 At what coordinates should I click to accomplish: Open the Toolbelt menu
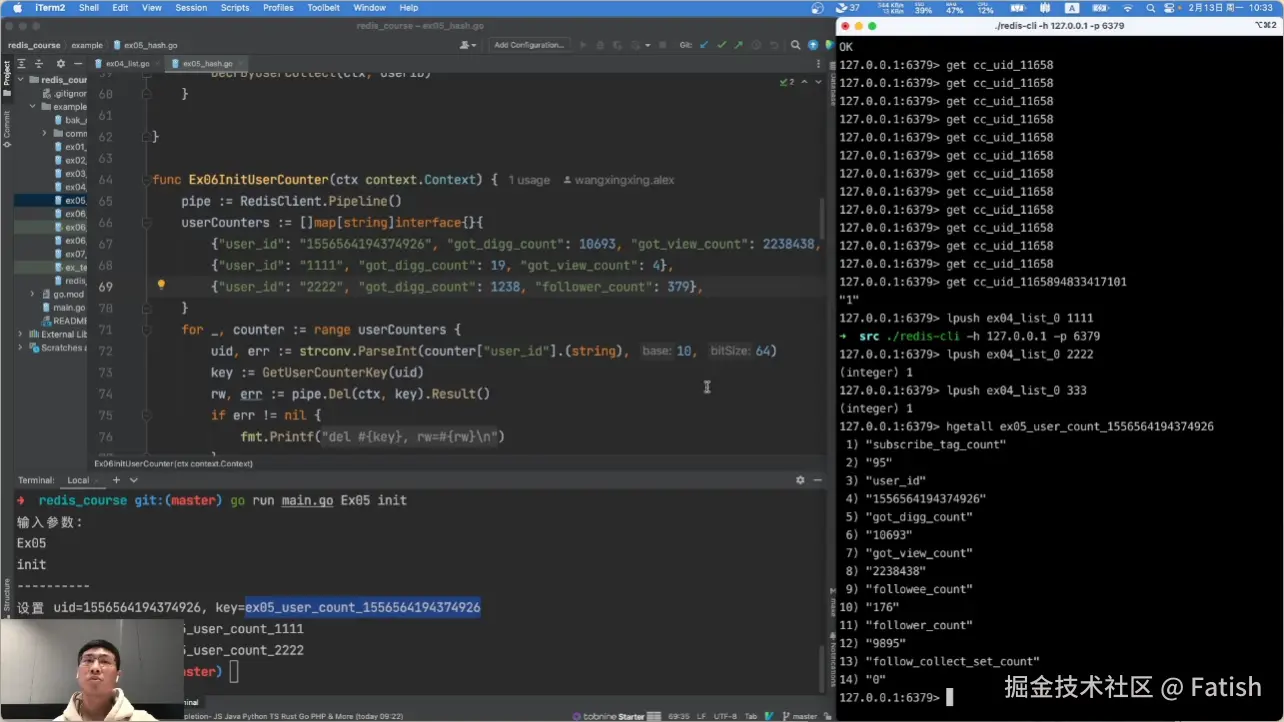(323, 7)
